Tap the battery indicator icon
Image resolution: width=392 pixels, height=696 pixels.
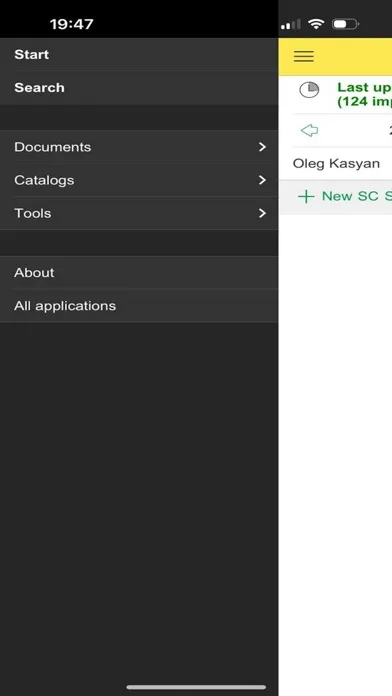(x=346, y=24)
